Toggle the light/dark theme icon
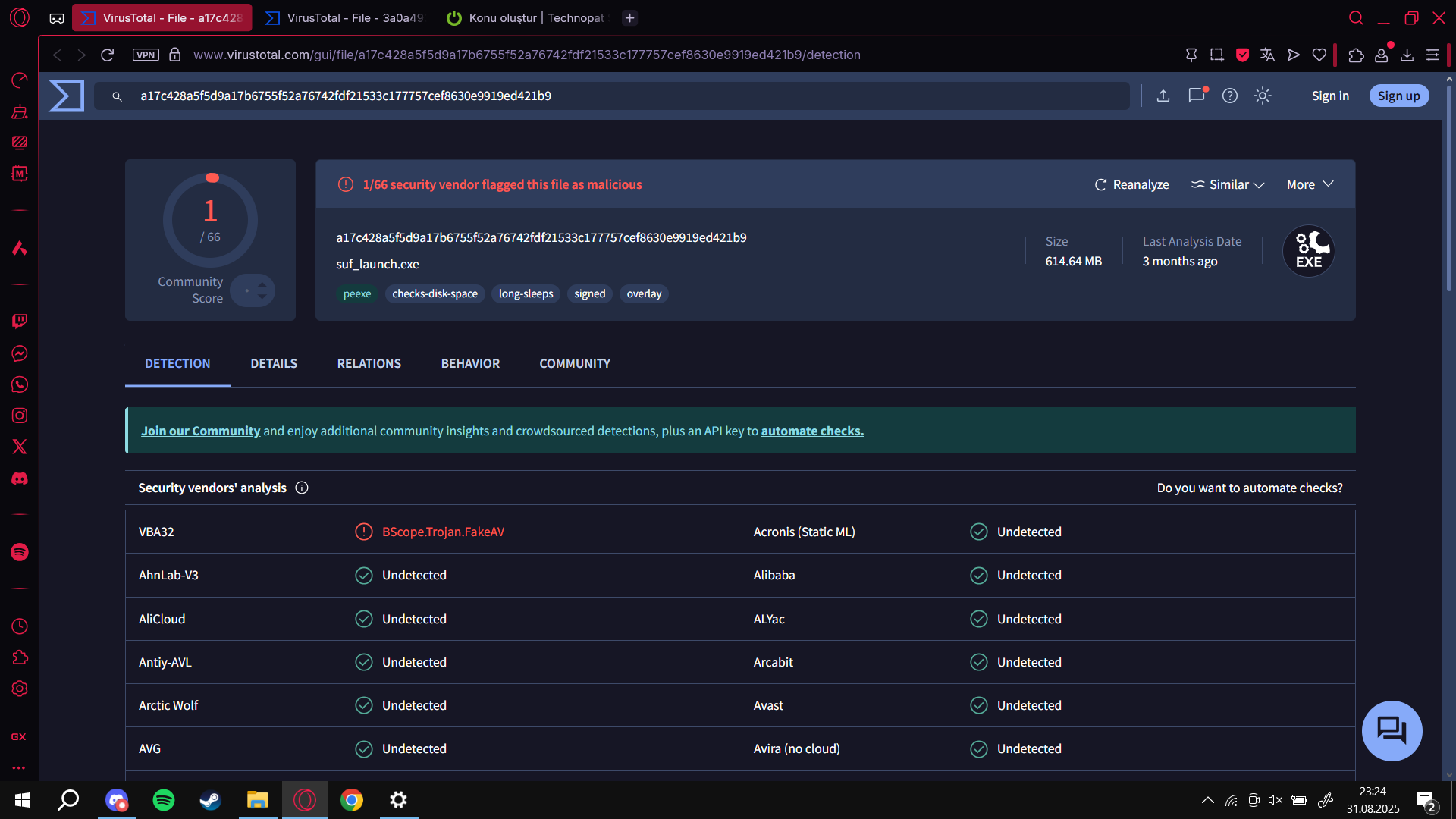The width and height of the screenshot is (1456, 819). pos(1263,96)
